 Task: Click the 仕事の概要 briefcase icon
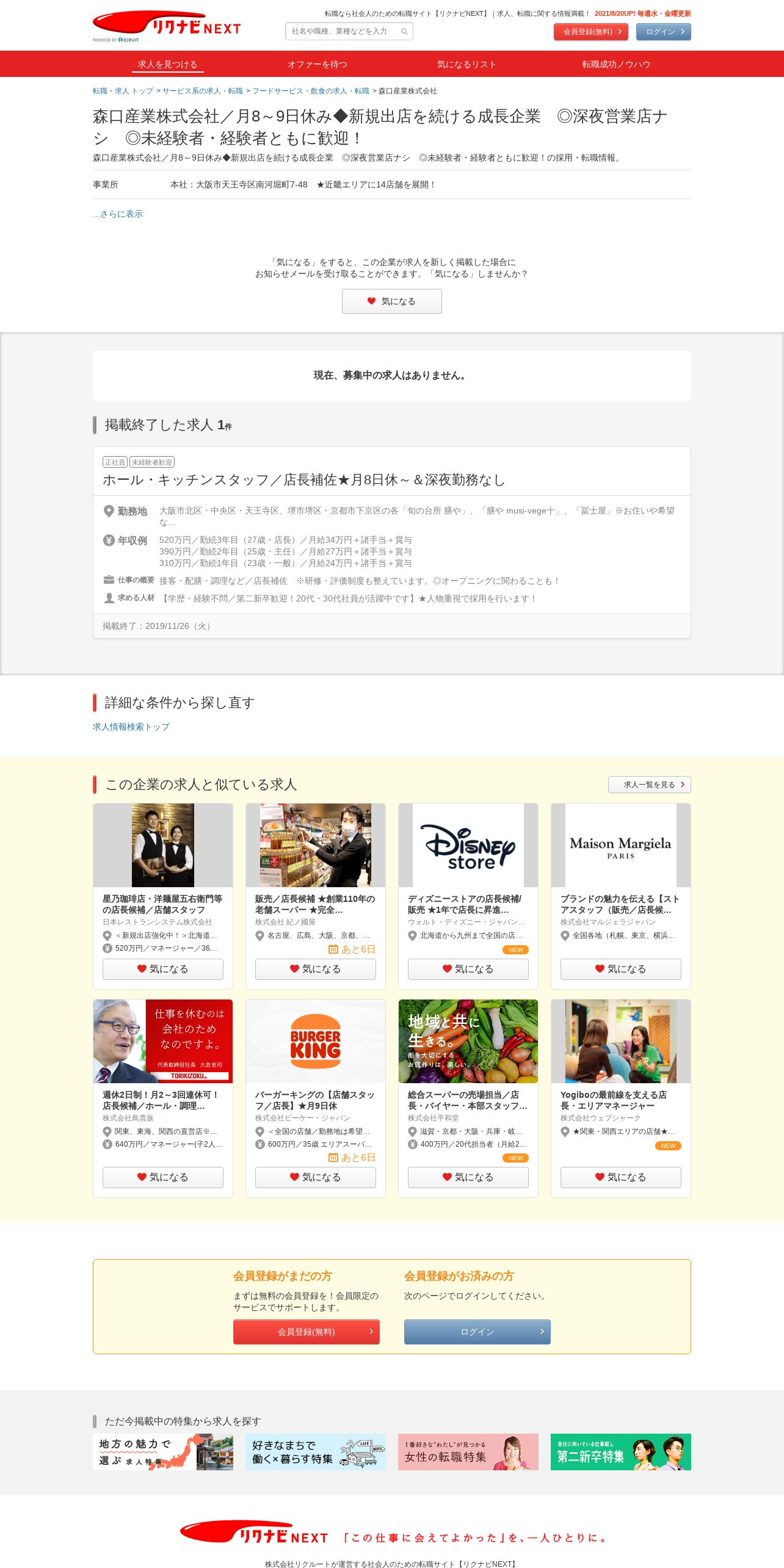pyautogui.click(x=109, y=579)
